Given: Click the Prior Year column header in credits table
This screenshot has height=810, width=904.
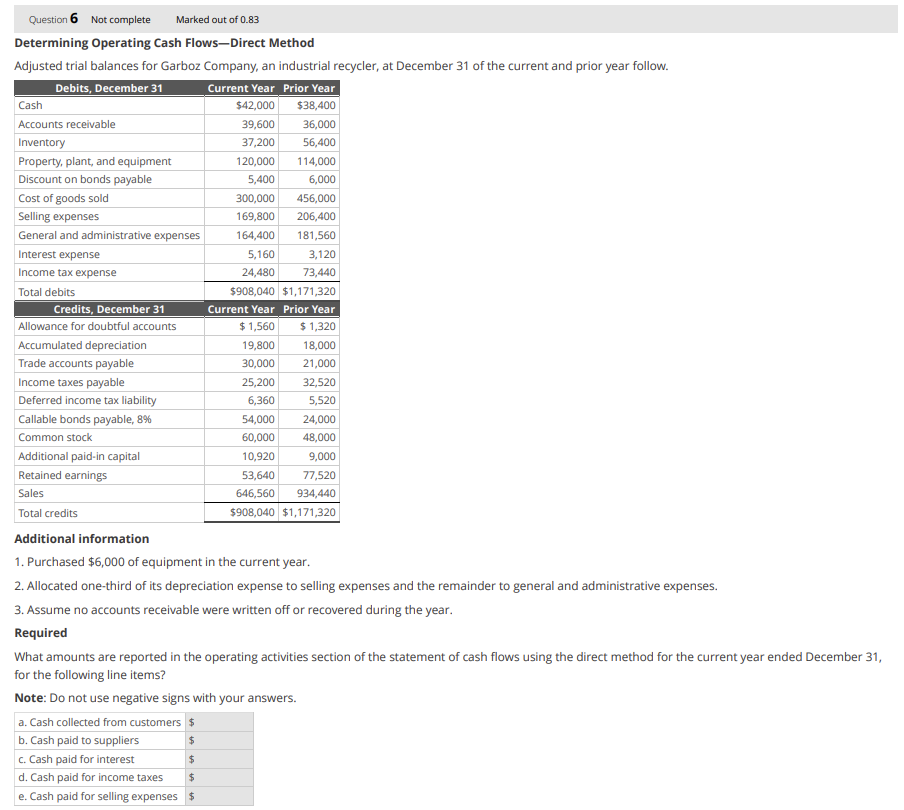Looking at the screenshot, I should [309, 308].
